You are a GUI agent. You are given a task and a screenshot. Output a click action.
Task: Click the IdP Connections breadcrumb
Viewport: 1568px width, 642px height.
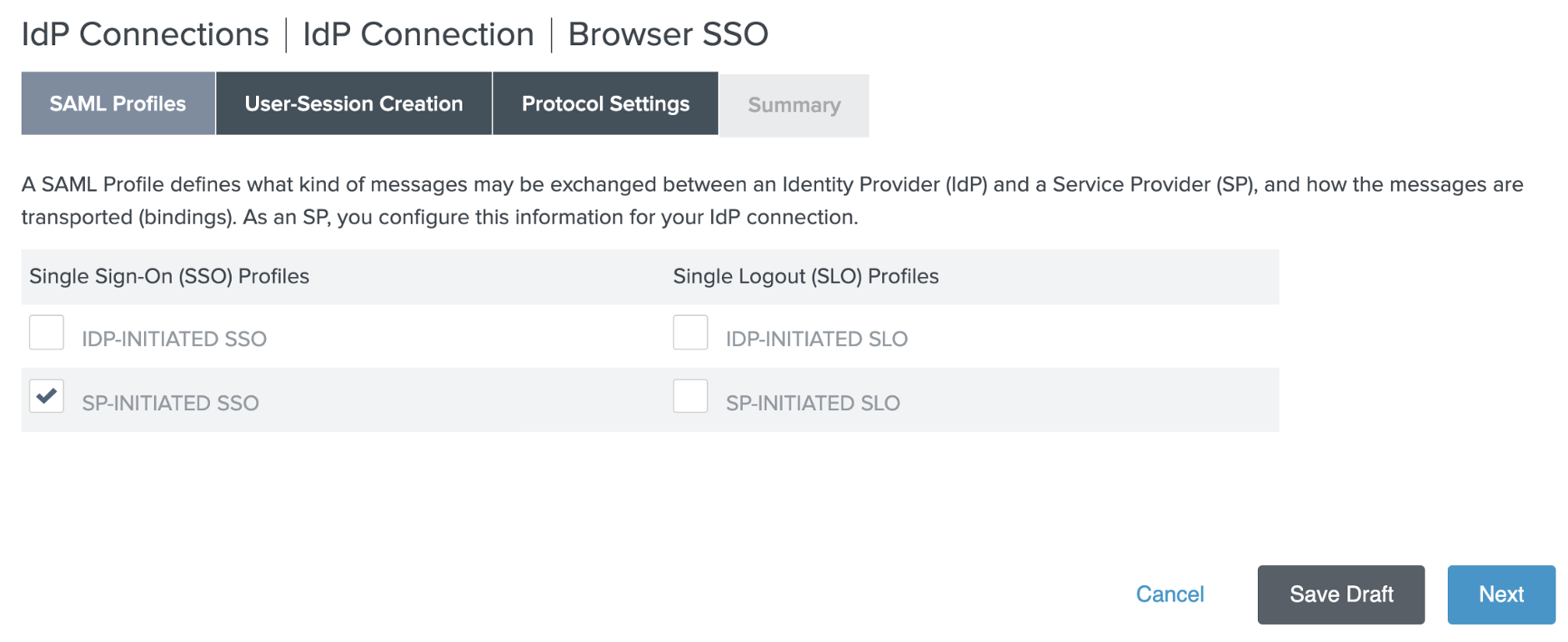pos(145,35)
